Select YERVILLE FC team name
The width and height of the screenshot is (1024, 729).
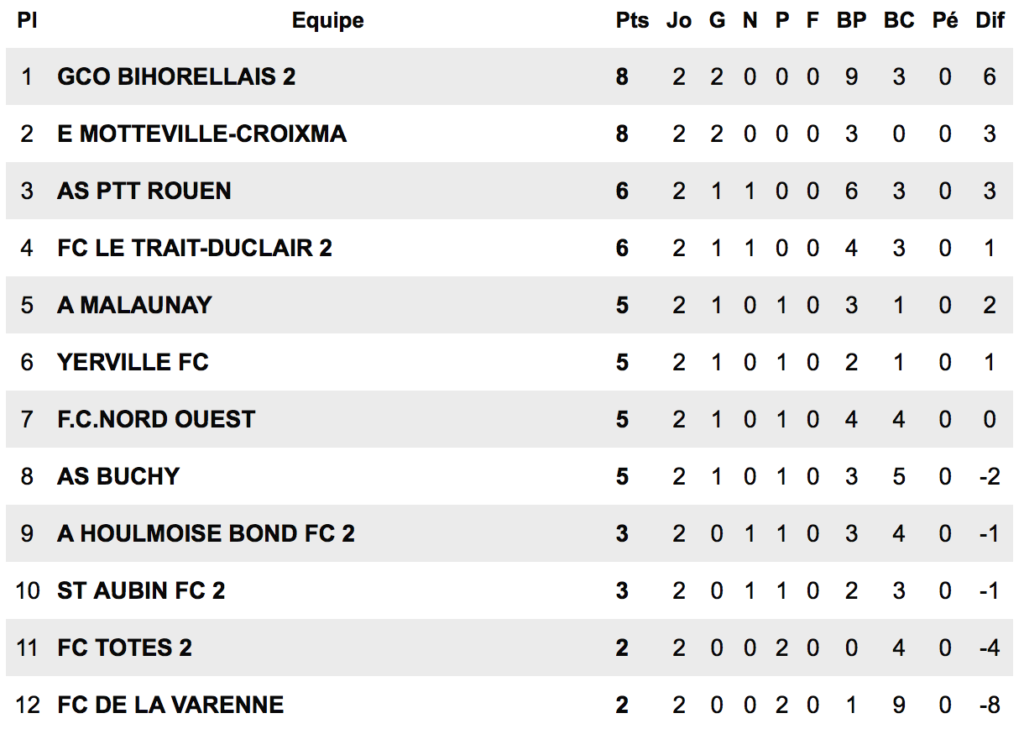133,362
